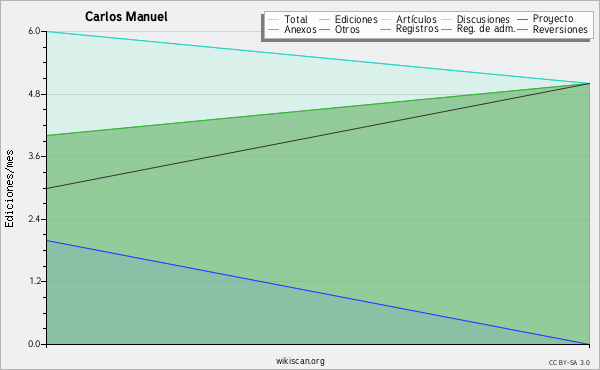600x370 pixels.
Task: Click the Ediciones legend label
Action: (x=356, y=19)
